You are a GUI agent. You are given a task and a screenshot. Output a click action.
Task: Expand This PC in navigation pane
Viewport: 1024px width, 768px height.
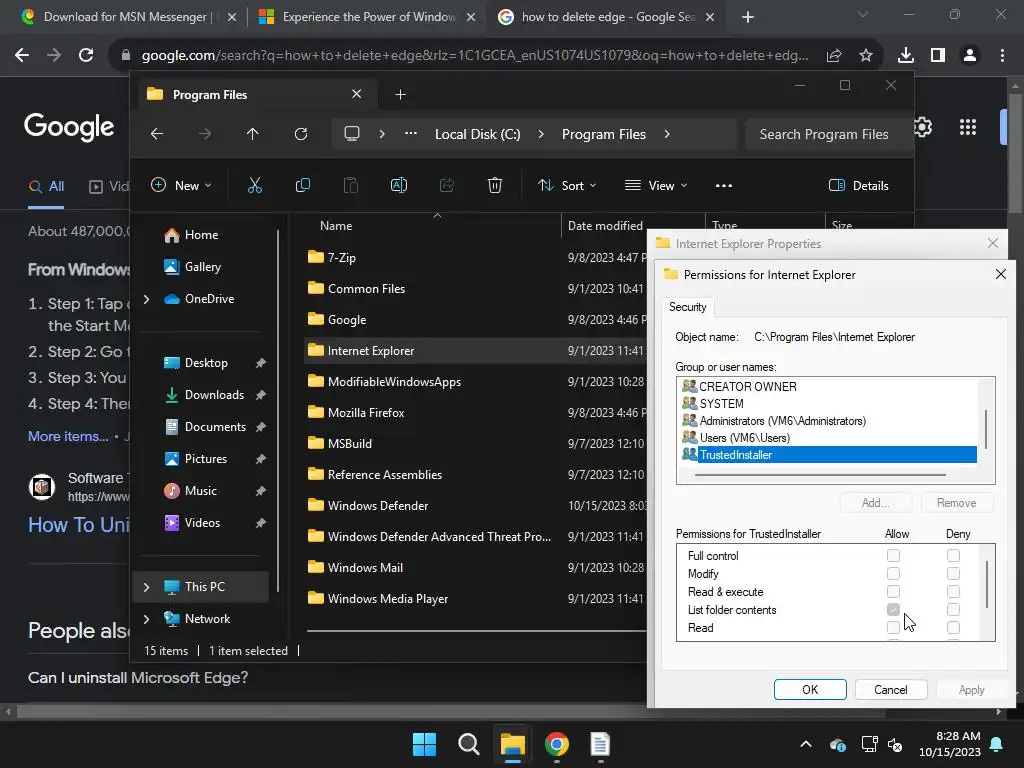point(146,587)
